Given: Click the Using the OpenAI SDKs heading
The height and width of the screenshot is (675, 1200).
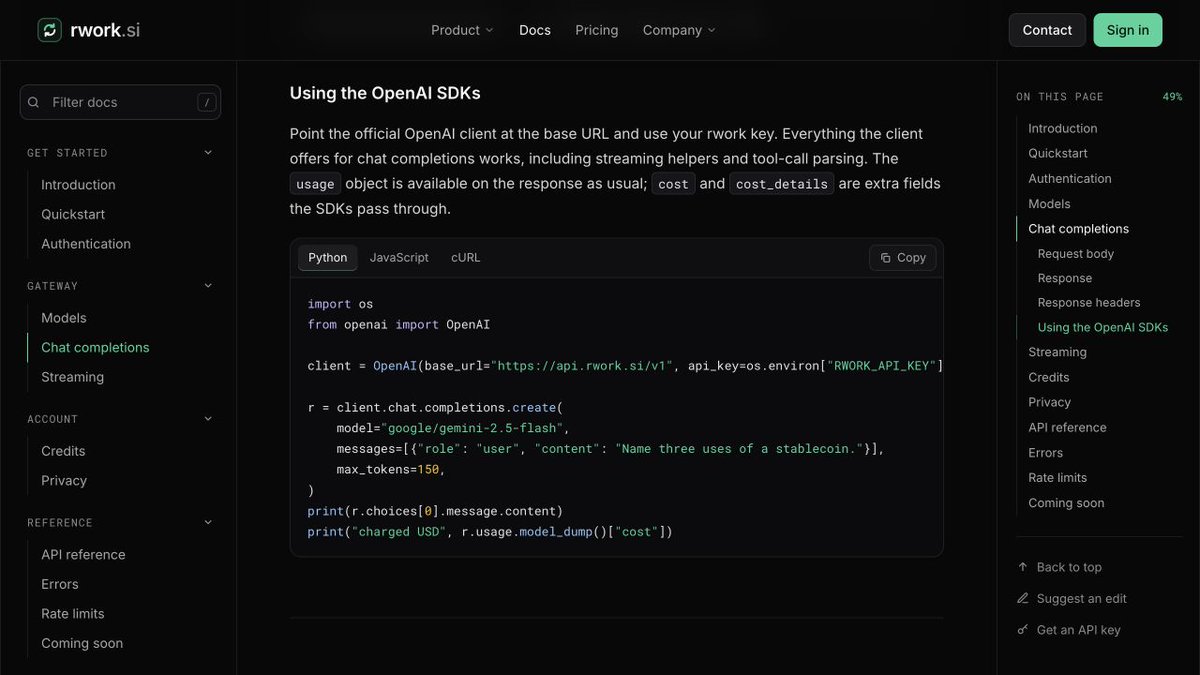Looking at the screenshot, I should [x=385, y=93].
